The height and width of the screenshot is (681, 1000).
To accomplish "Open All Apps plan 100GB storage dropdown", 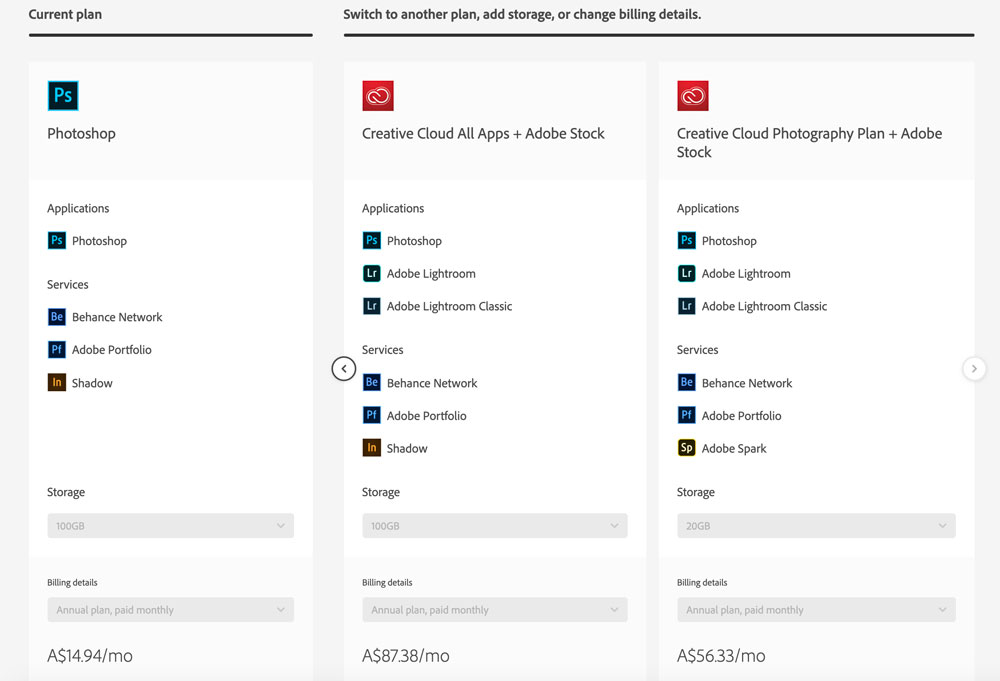I will pyautogui.click(x=495, y=526).
